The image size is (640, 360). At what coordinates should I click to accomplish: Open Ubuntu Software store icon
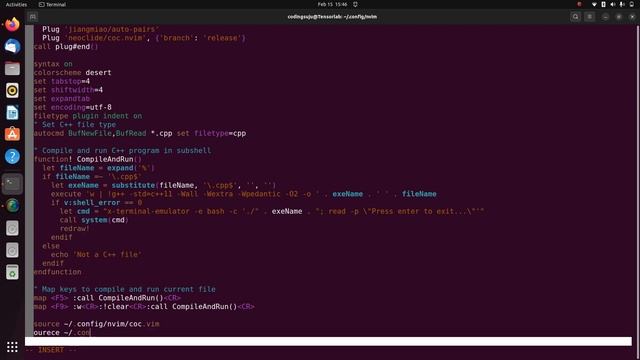(12, 134)
